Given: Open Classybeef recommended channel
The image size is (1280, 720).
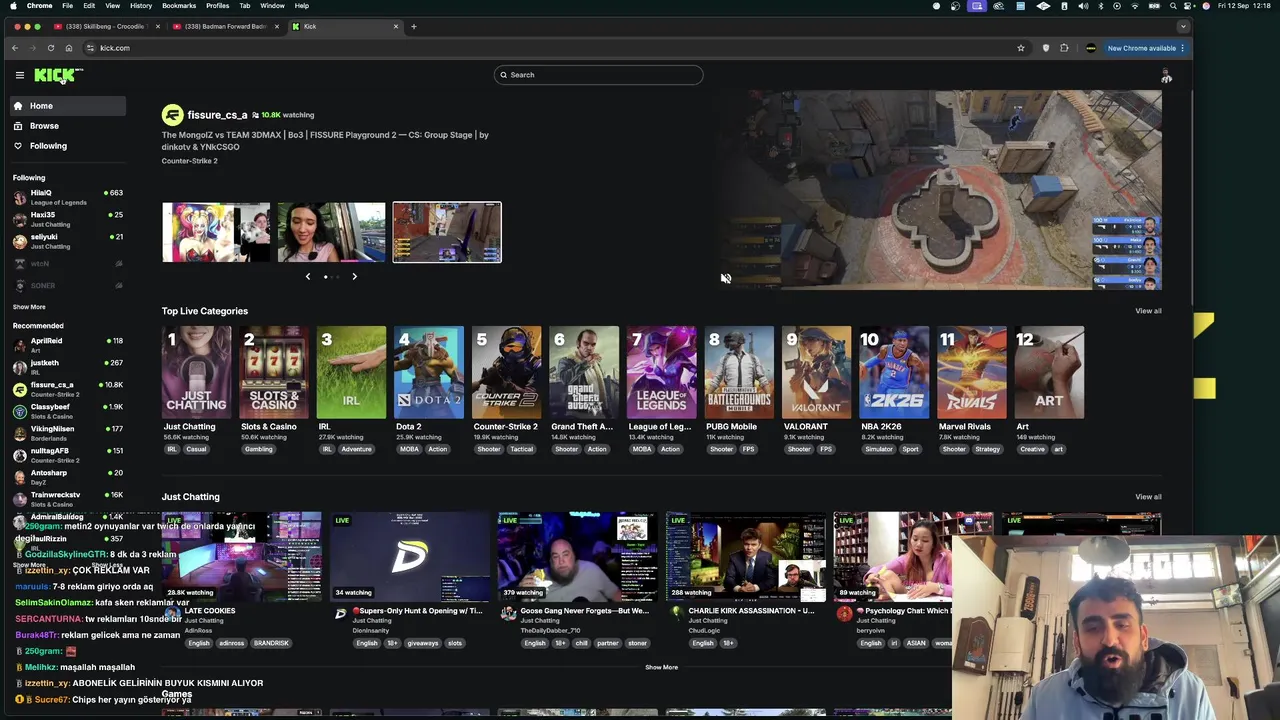Looking at the screenshot, I should pyautogui.click(x=68, y=411).
